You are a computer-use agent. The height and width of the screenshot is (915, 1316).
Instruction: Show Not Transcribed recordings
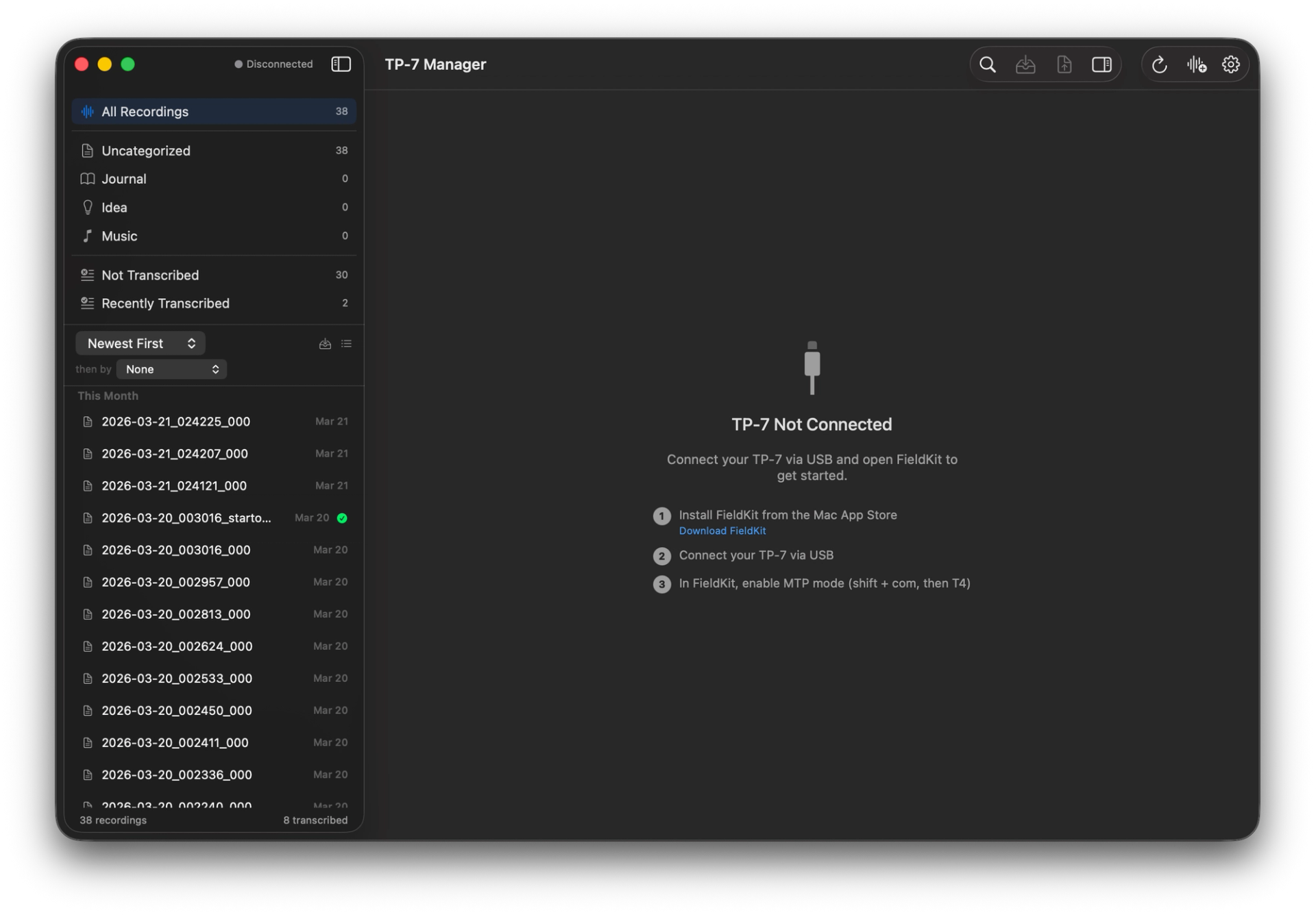point(214,275)
